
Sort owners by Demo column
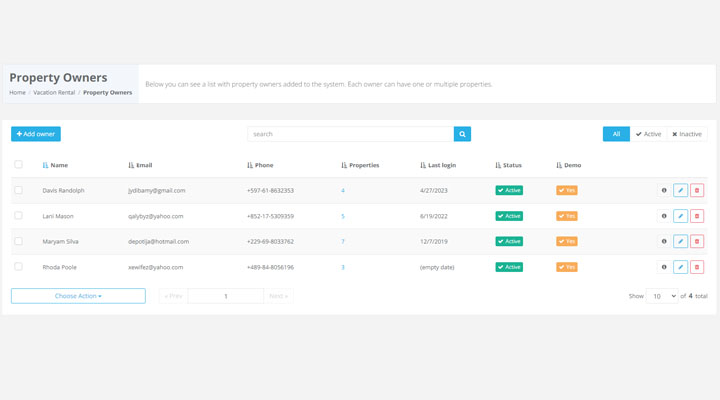568,165
